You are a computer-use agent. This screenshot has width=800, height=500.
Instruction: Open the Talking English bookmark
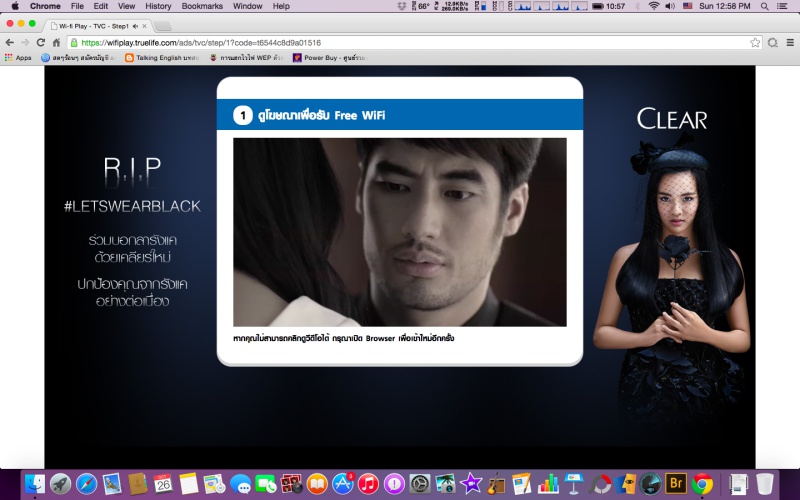[162, 58]
